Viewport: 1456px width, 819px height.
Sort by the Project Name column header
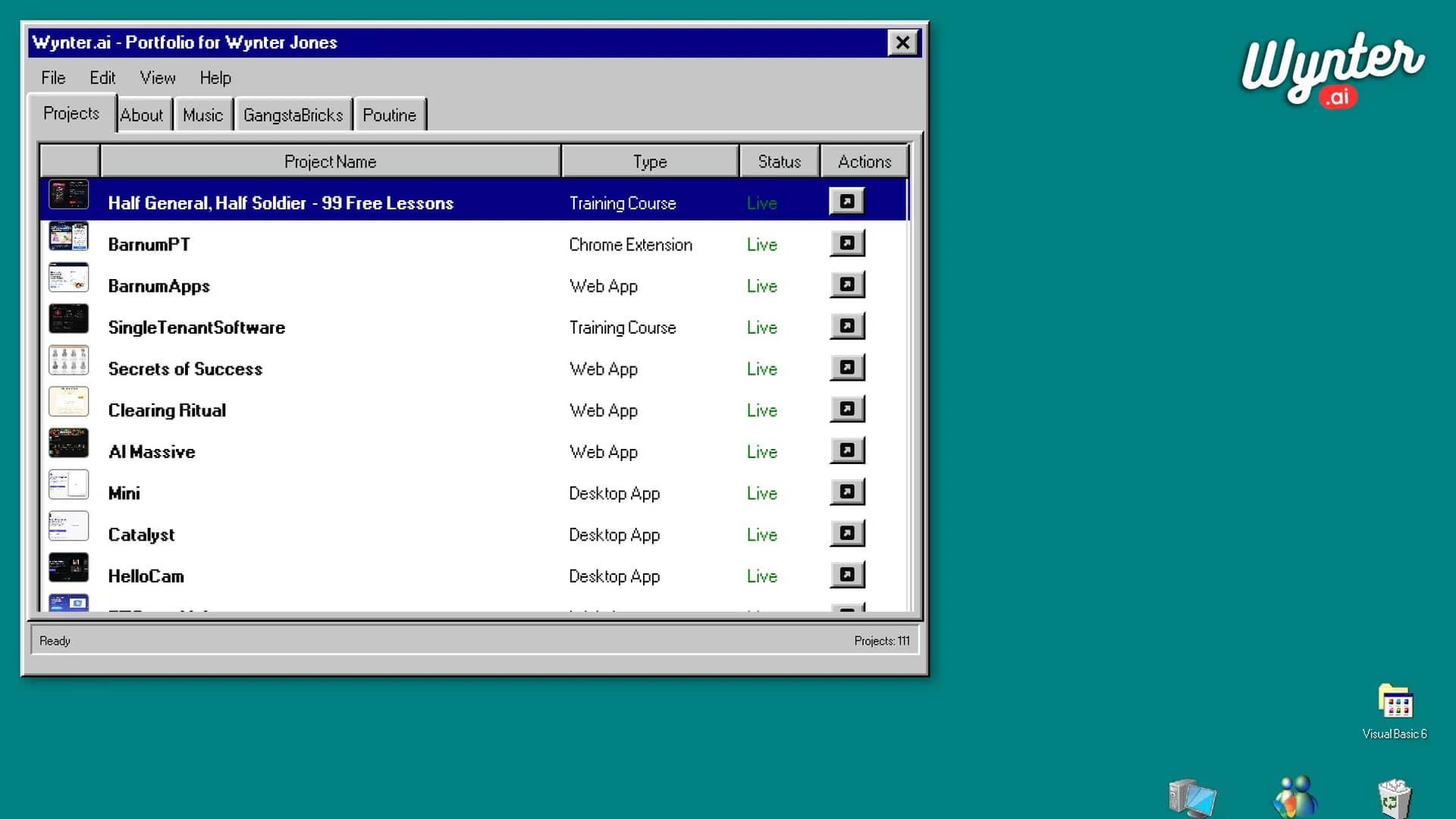[x=331, y=162]
